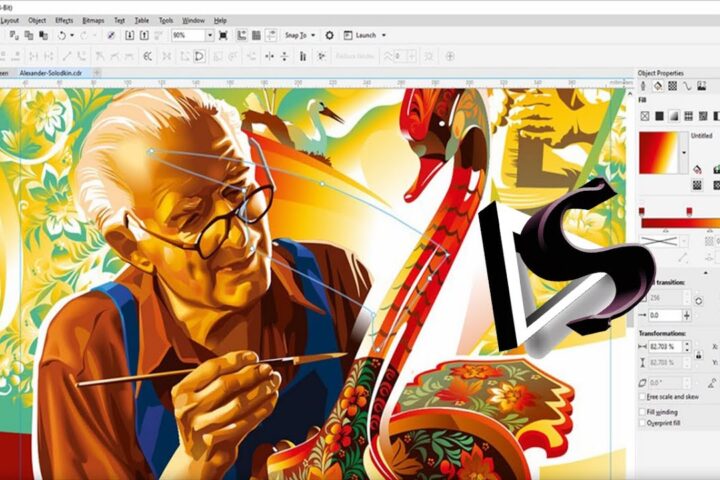Open the Snap To dropdown
The image size is (720, 480).
tap(300, 35)
